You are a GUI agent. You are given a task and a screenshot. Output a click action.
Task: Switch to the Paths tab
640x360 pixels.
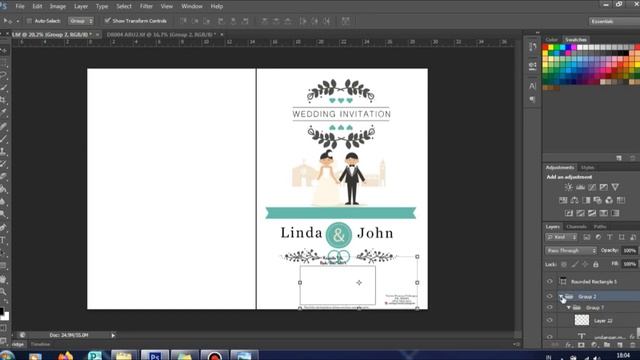(x=600, y=227)
